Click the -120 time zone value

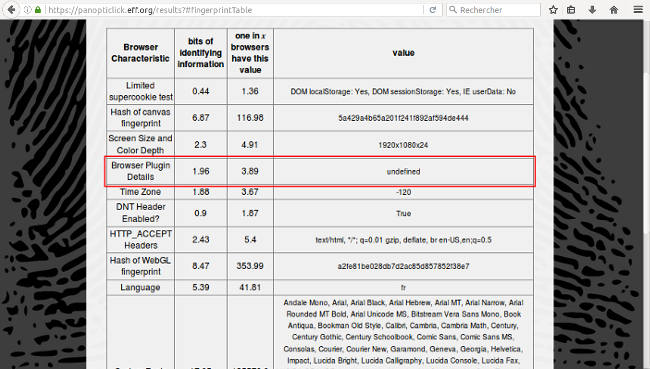coord(403,192)
